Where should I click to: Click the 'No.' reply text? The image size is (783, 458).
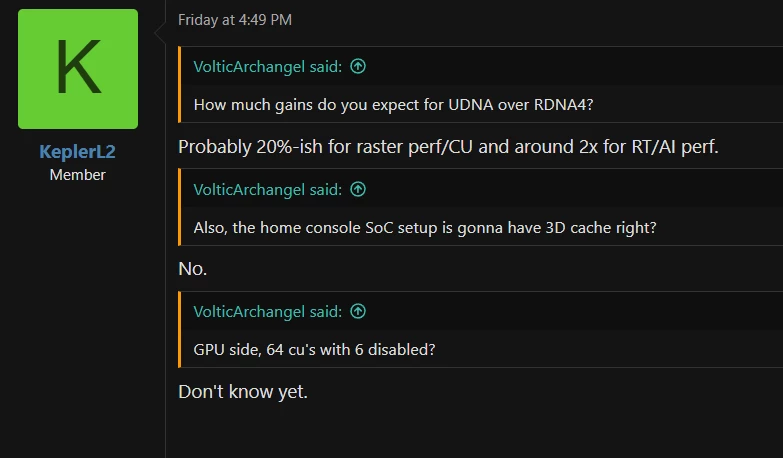(x=193, y=268)
